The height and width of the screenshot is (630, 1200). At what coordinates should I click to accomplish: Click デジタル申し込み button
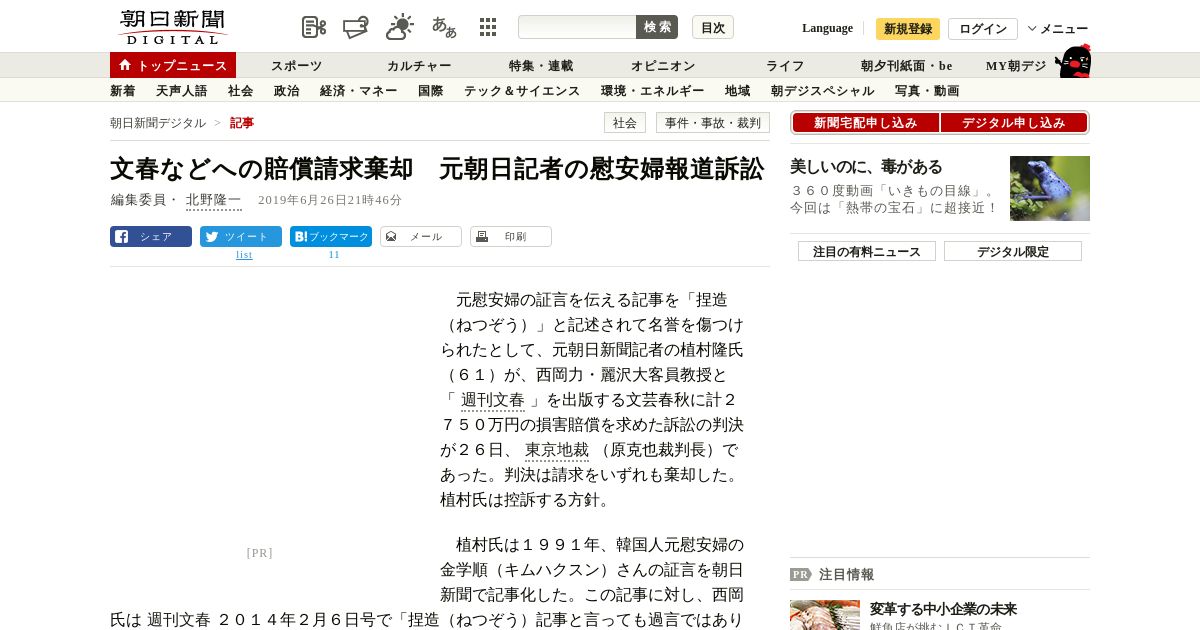1014,123
